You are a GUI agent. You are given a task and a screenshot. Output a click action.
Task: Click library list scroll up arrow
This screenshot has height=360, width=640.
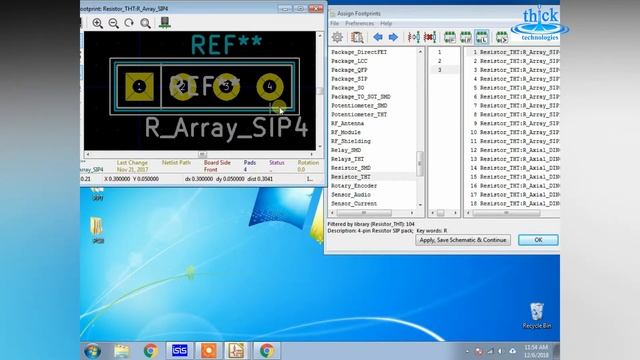pos(420,52)
